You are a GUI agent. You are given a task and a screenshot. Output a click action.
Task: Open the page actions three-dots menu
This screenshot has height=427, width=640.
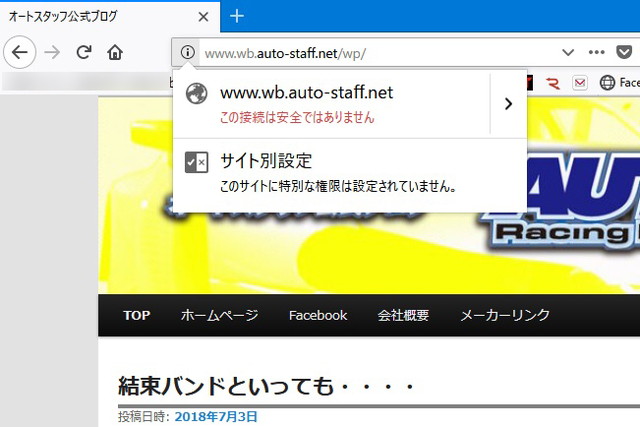[x=596, y=52]
